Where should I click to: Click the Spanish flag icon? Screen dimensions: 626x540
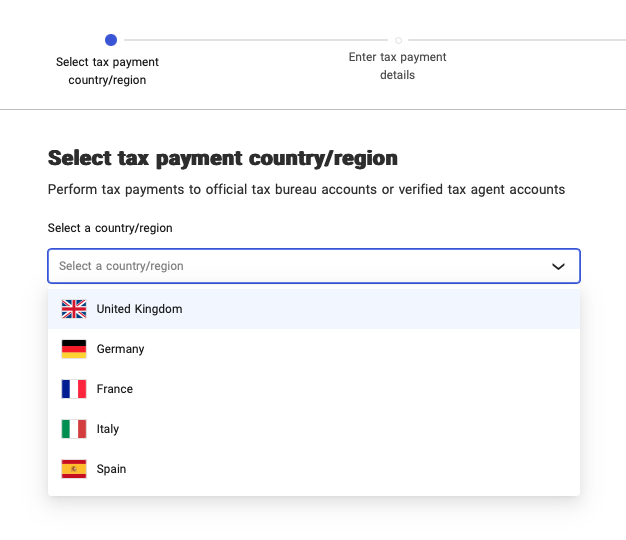[x=74, y=469]
